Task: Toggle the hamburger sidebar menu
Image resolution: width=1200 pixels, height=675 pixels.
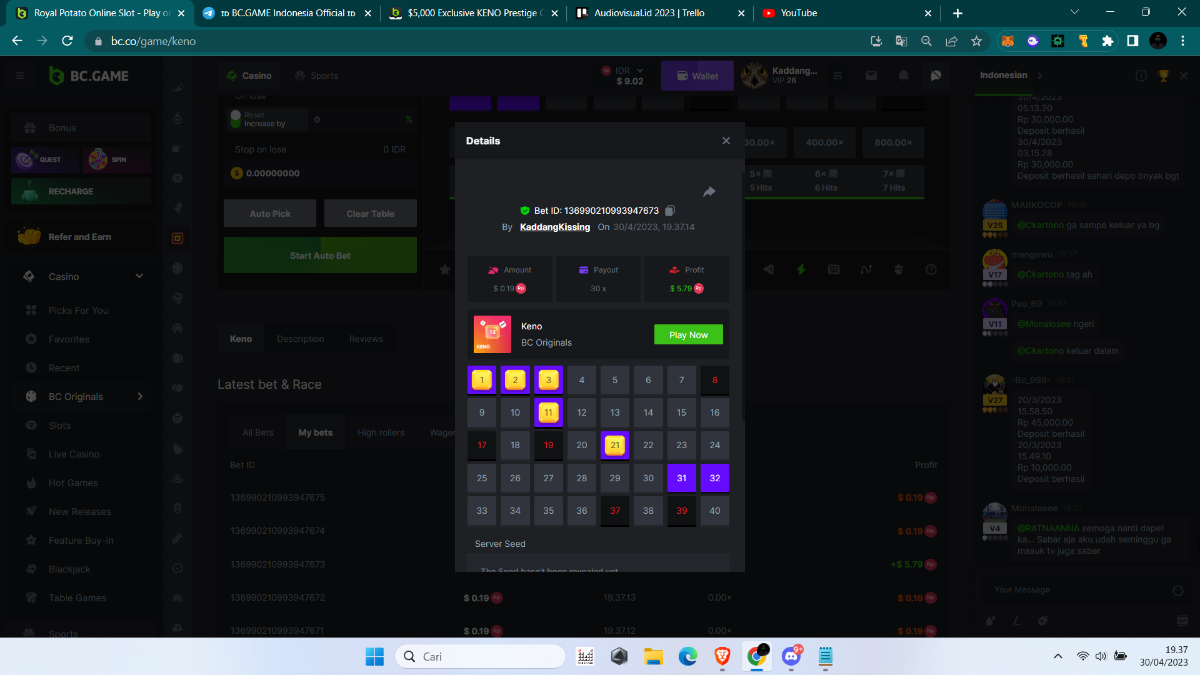Action: (20, 76)
